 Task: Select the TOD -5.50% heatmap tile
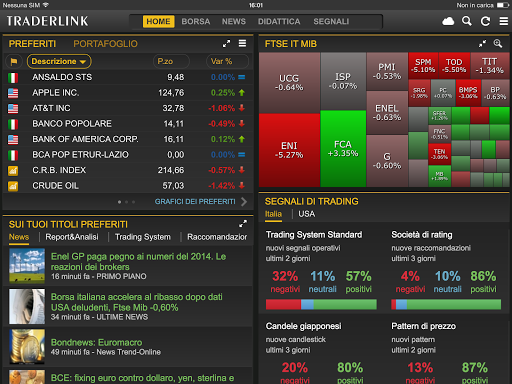pos(454,66)
